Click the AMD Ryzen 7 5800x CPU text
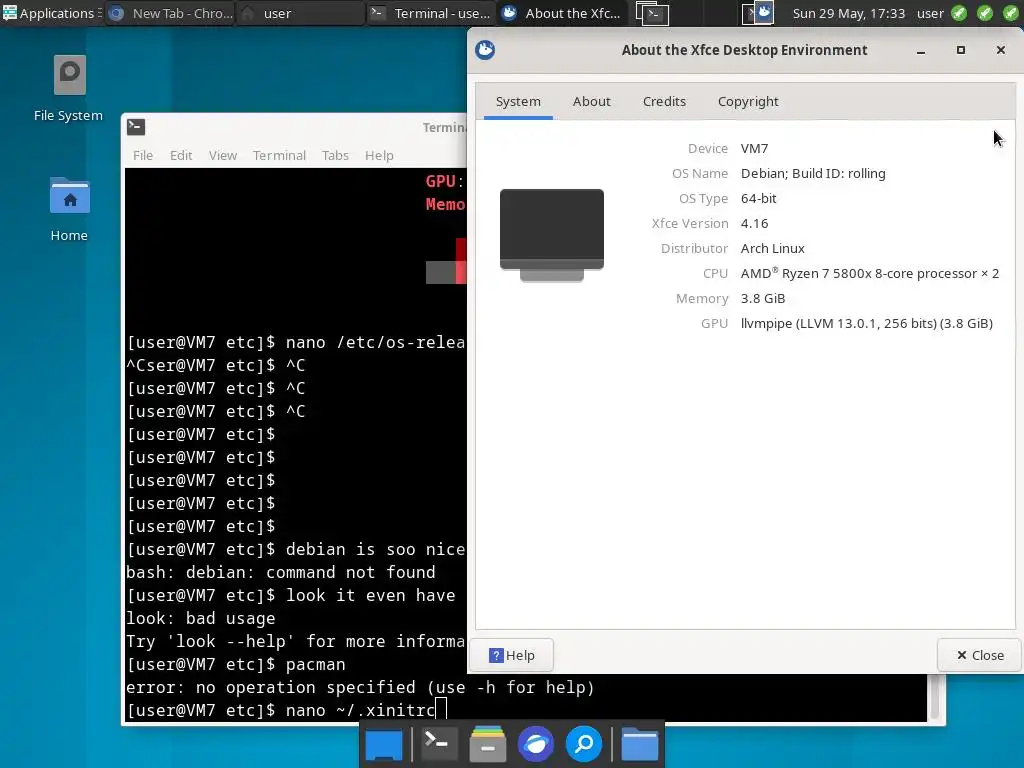 coord(870,273)
